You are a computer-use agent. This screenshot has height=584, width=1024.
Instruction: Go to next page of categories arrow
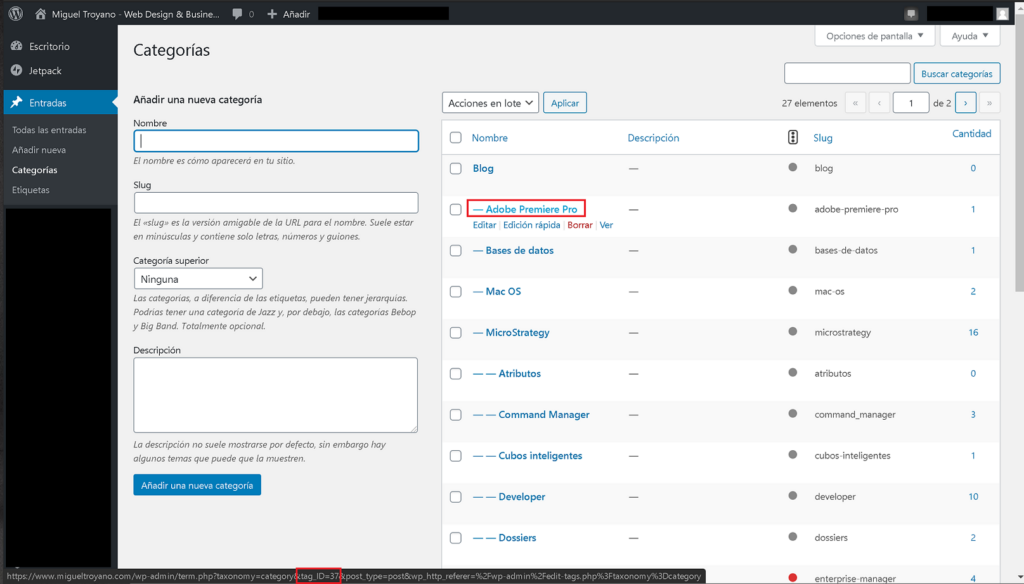pyautogui.click(x=966, y=102)
